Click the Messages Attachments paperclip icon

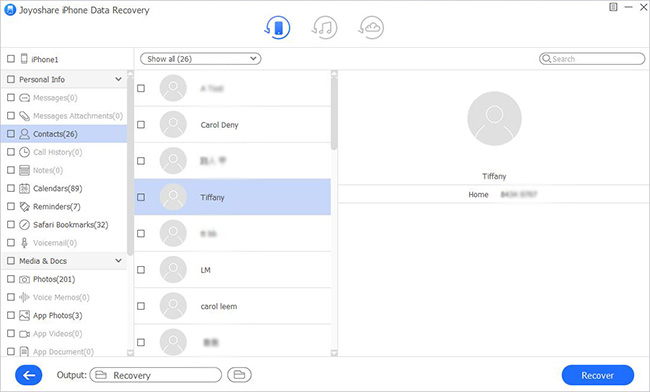pos(24,116)
